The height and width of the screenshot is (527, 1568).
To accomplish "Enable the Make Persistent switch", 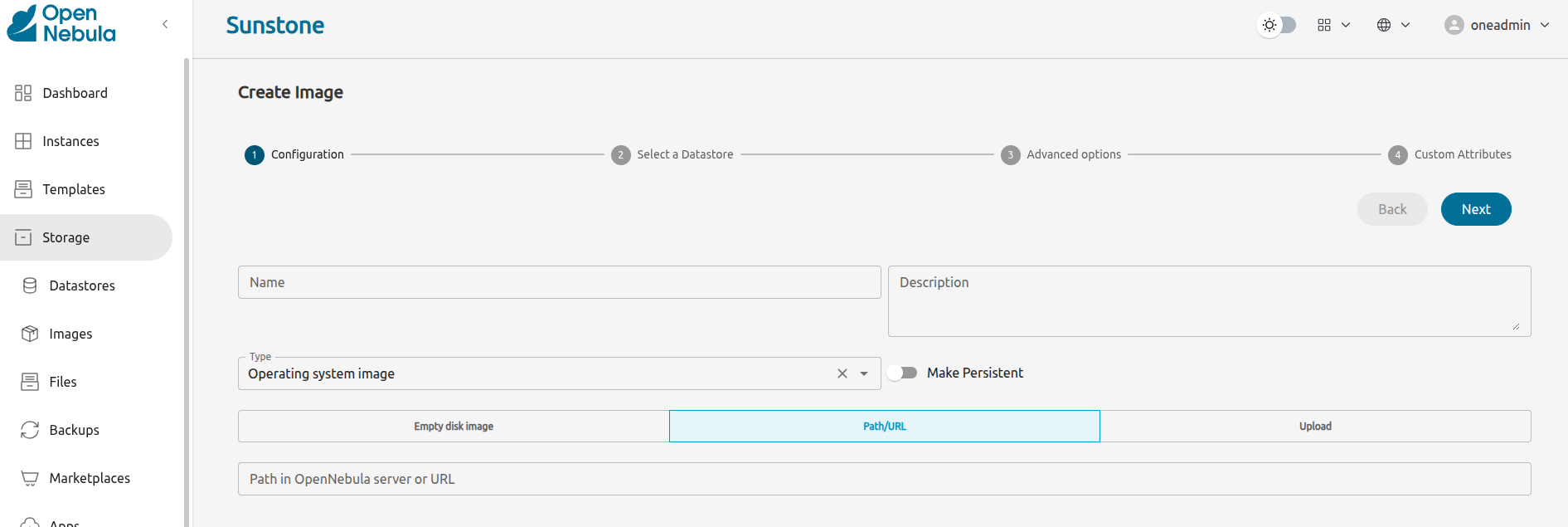I will click(902, 373).
